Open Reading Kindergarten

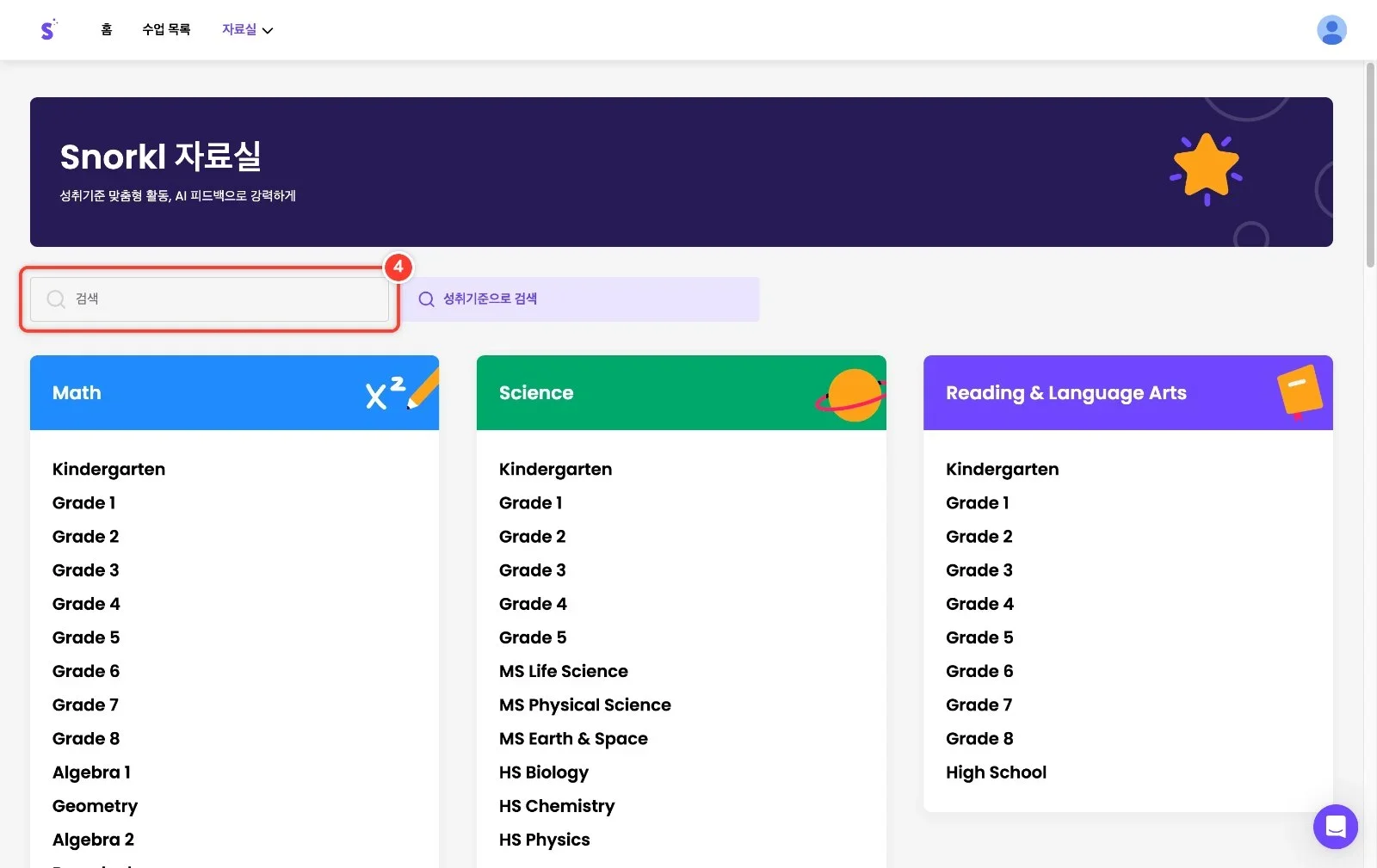[x=1002, y=469]
